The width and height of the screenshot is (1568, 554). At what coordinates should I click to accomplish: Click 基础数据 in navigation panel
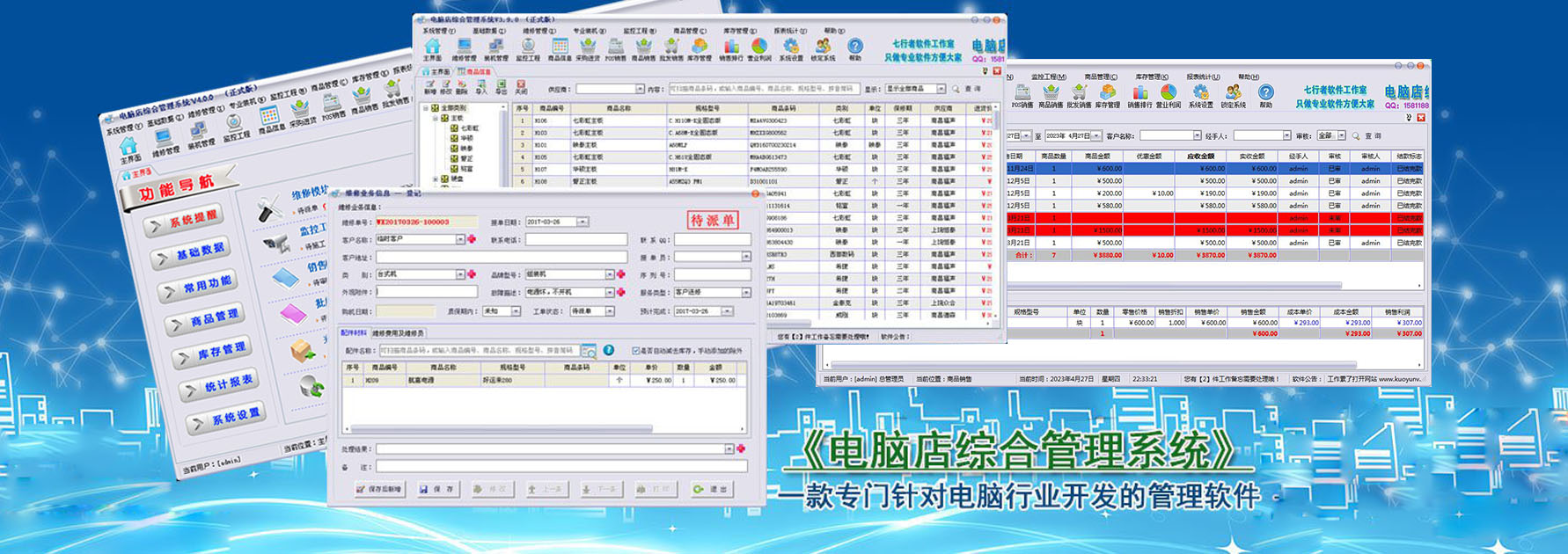click(x=191, y=253)
